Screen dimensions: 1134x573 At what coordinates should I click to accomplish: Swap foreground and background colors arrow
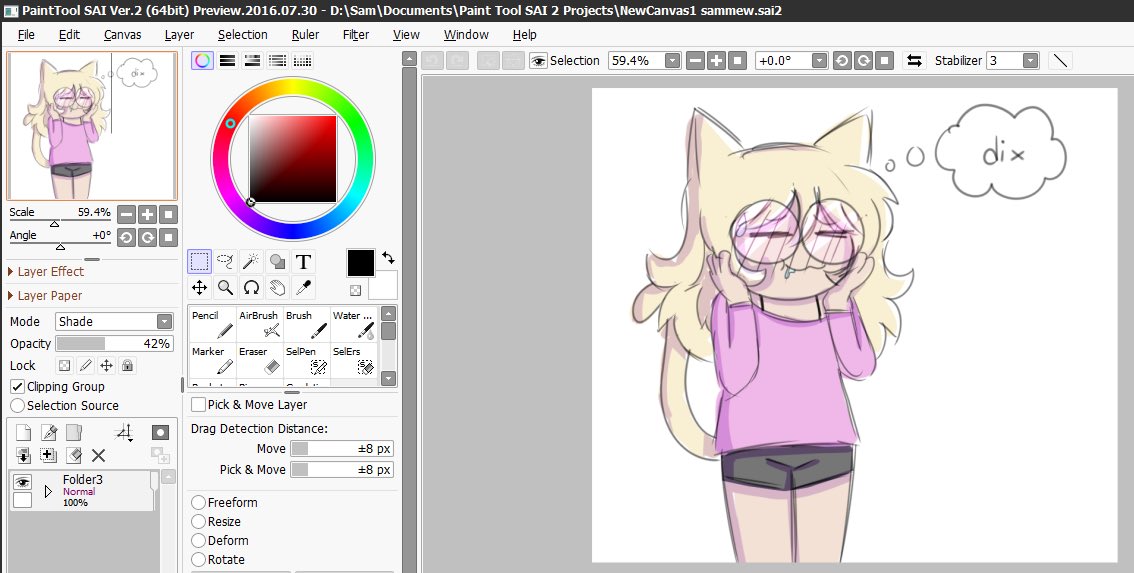388,258
